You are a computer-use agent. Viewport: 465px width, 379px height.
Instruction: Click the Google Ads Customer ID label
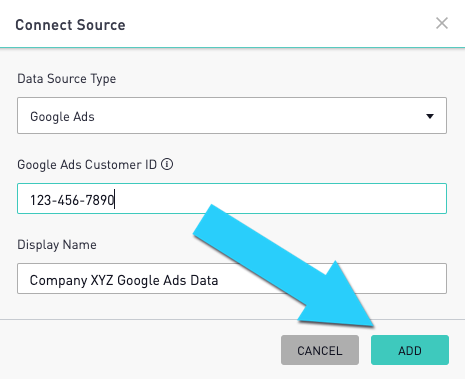point(87,165)
